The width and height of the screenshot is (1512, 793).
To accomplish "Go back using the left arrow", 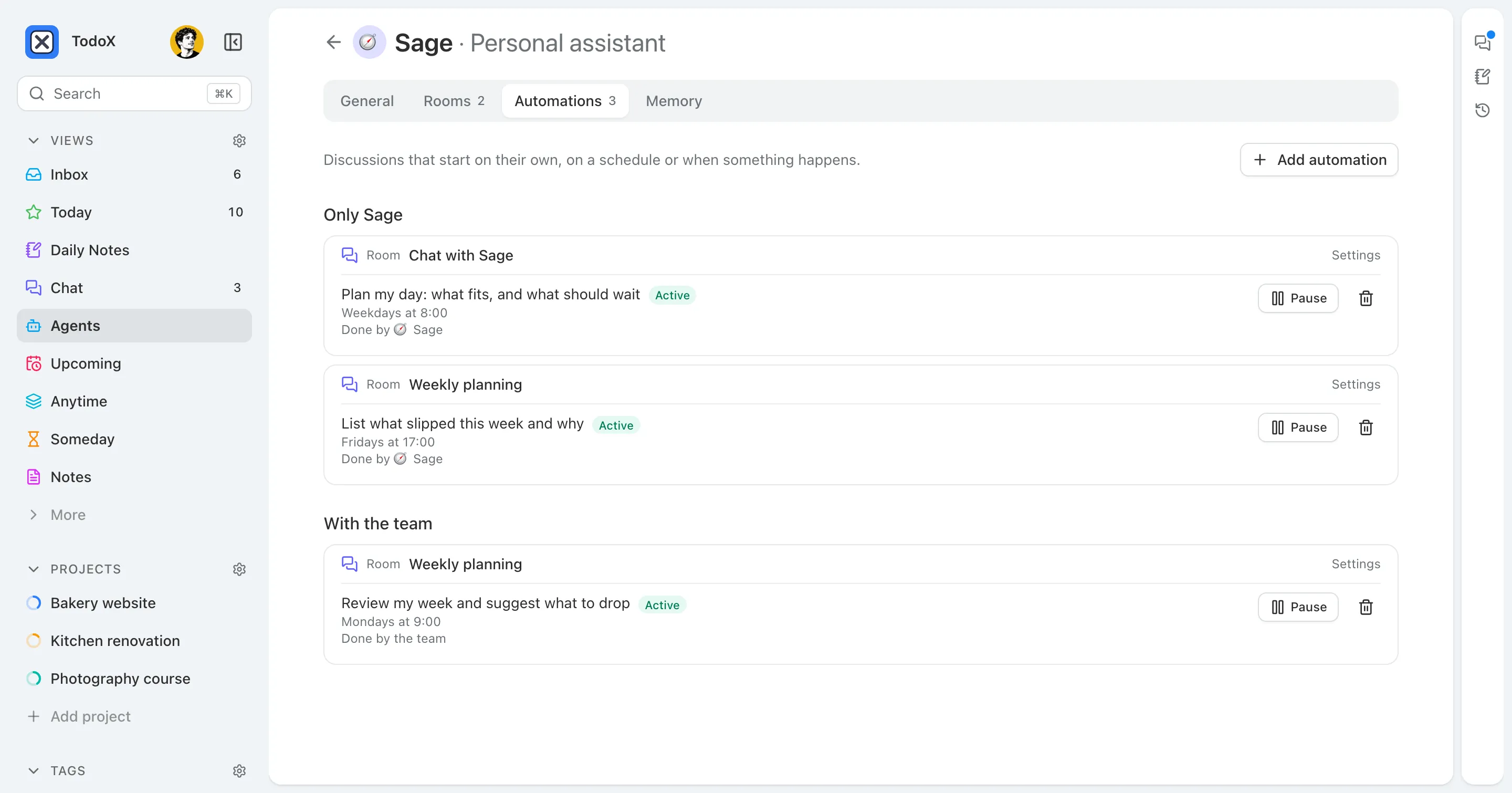I will click(x=333, y=41).
